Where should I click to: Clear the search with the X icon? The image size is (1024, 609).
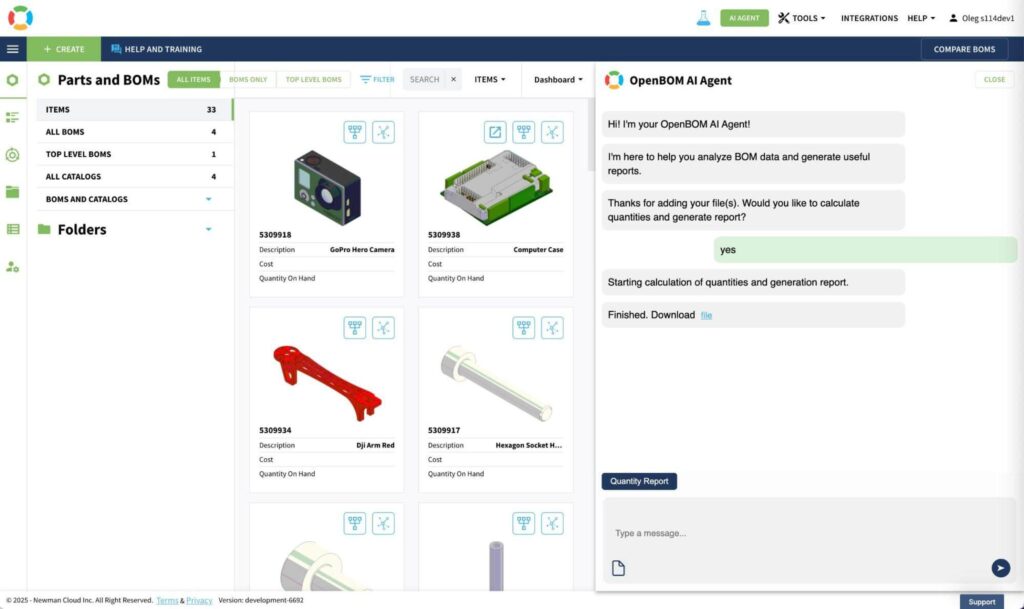(453, 80)
